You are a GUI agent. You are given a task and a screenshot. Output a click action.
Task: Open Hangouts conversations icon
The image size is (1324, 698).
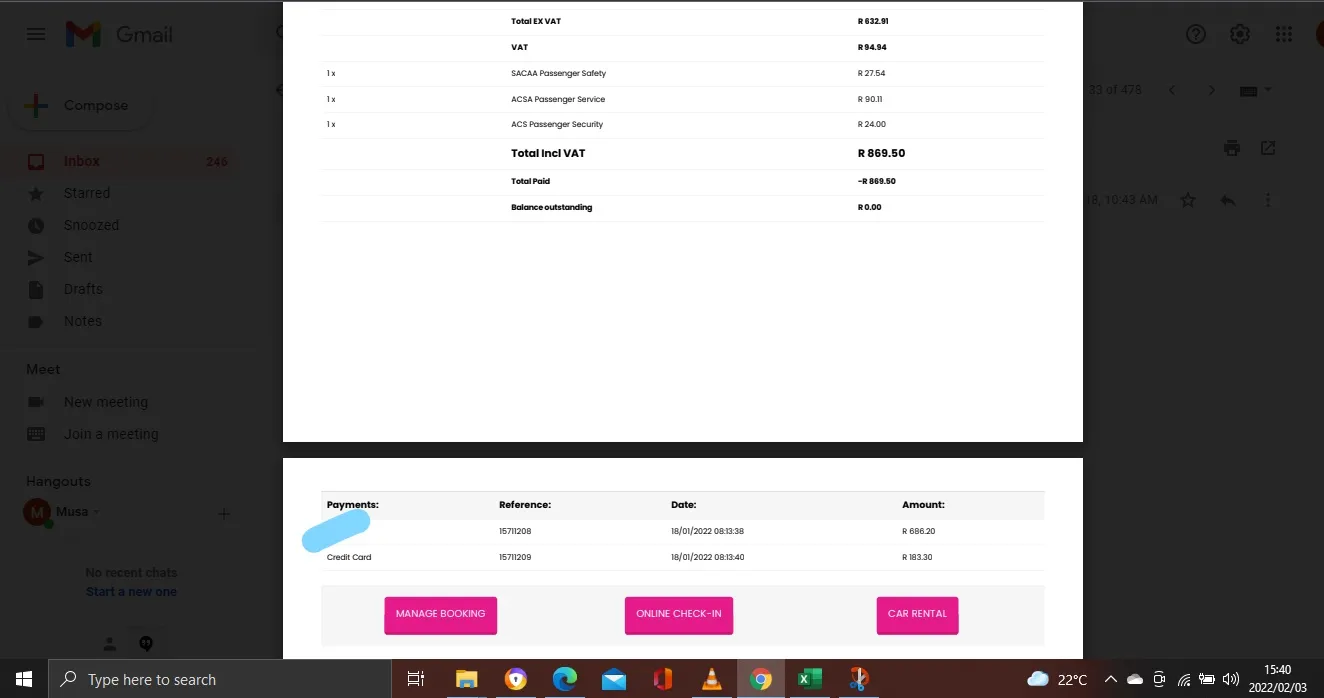click(146, 644)
